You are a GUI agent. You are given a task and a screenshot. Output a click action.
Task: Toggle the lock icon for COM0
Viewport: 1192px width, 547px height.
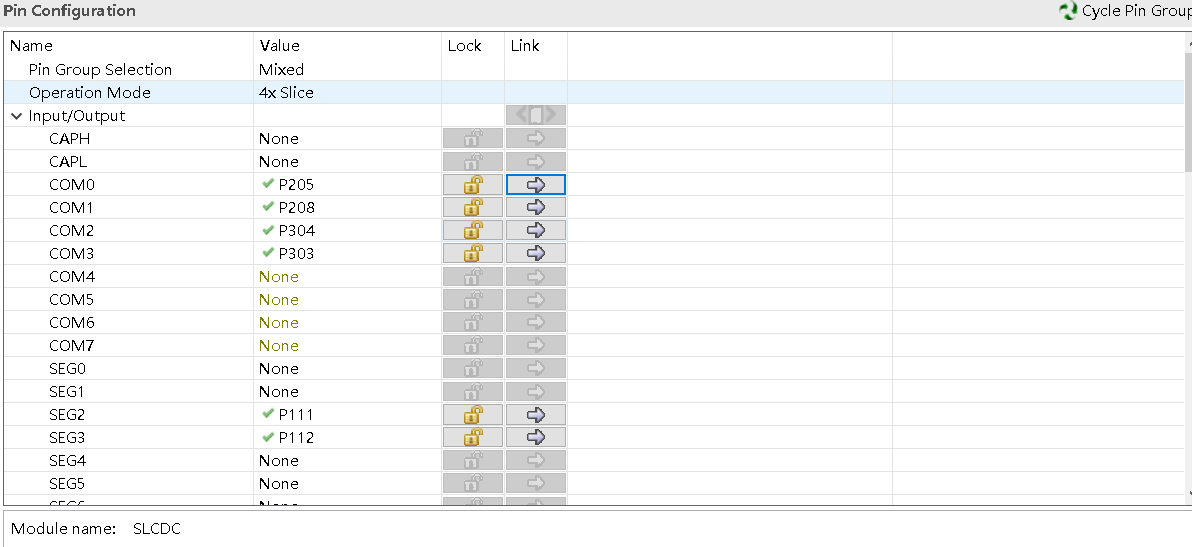[x=473, y=185]
